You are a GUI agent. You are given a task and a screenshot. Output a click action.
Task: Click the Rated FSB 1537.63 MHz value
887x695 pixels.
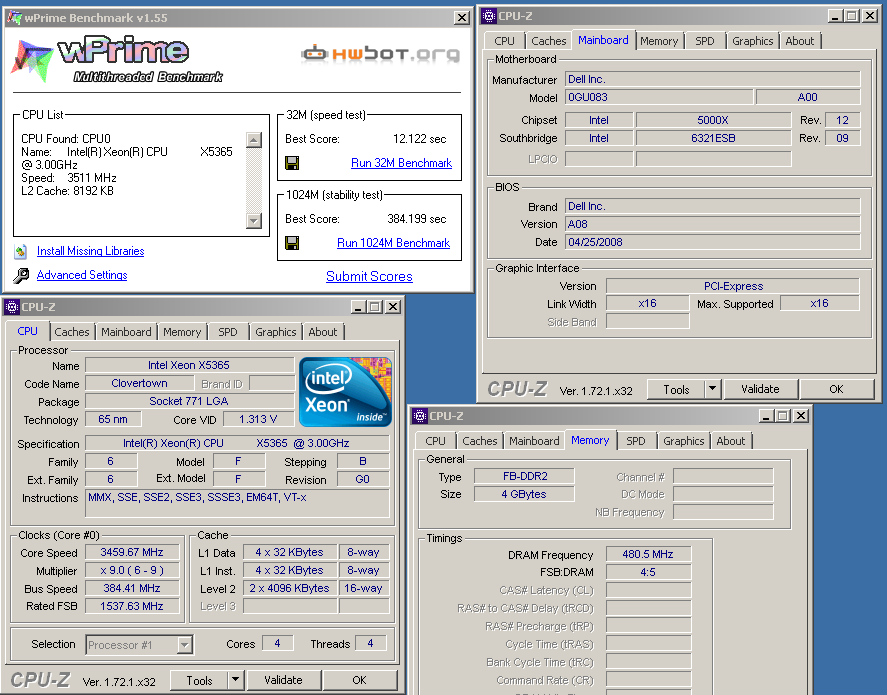point(132,606)
